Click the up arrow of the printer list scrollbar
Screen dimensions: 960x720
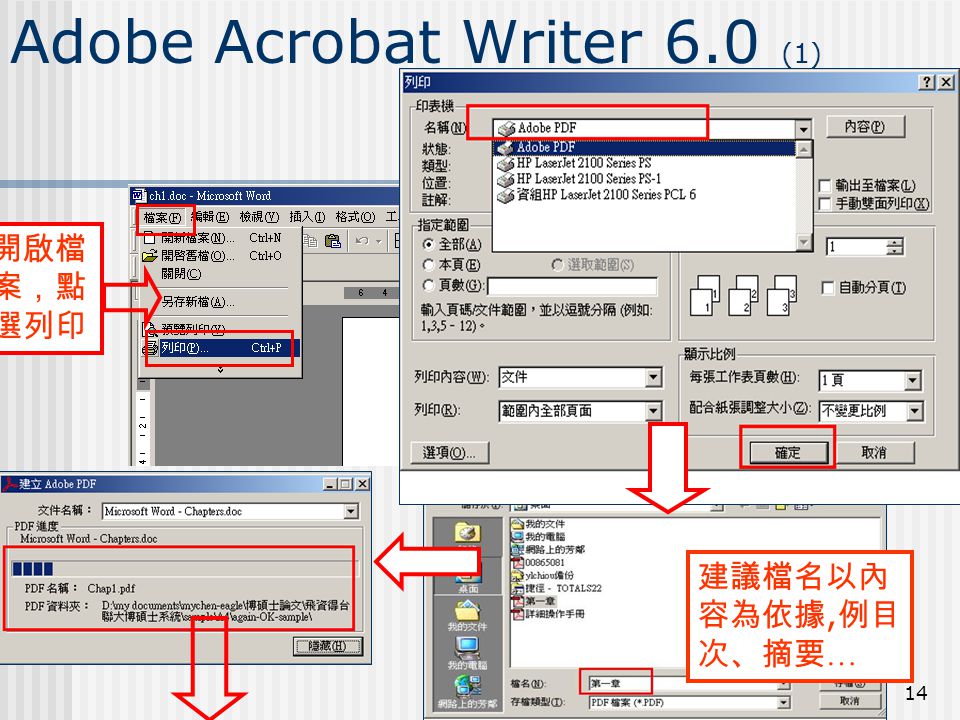coord(804,149)
